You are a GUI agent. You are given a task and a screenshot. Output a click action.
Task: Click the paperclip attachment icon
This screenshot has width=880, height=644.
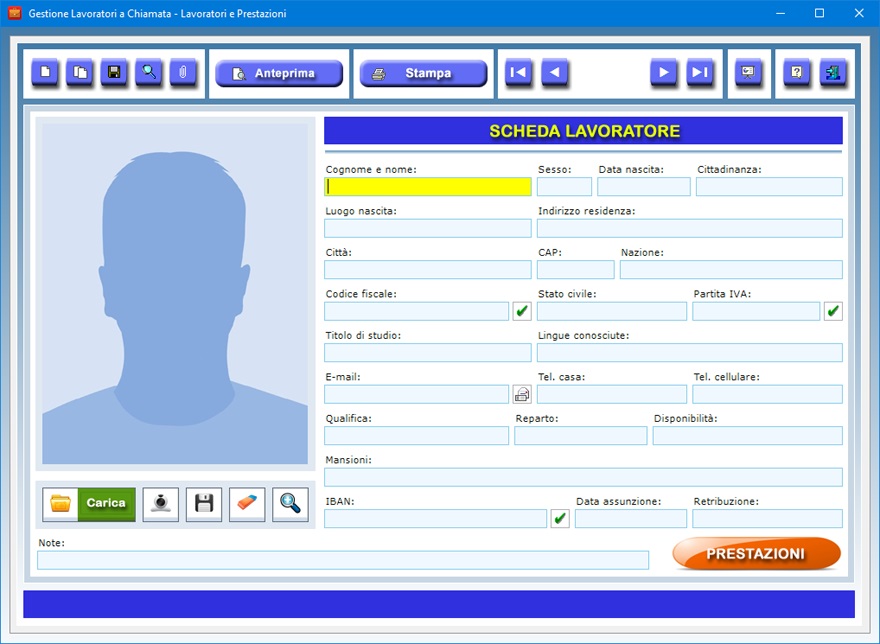click(x=183, y=73)
